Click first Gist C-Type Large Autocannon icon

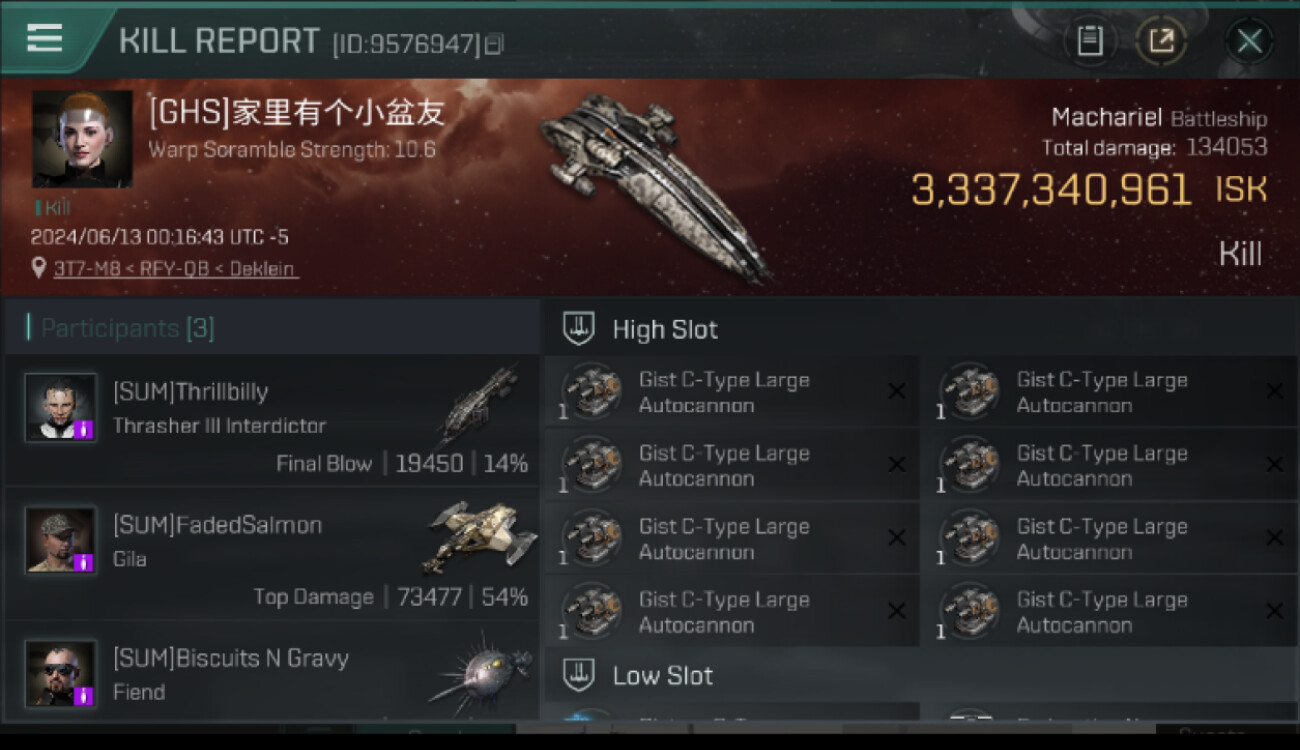click(592, 391)
